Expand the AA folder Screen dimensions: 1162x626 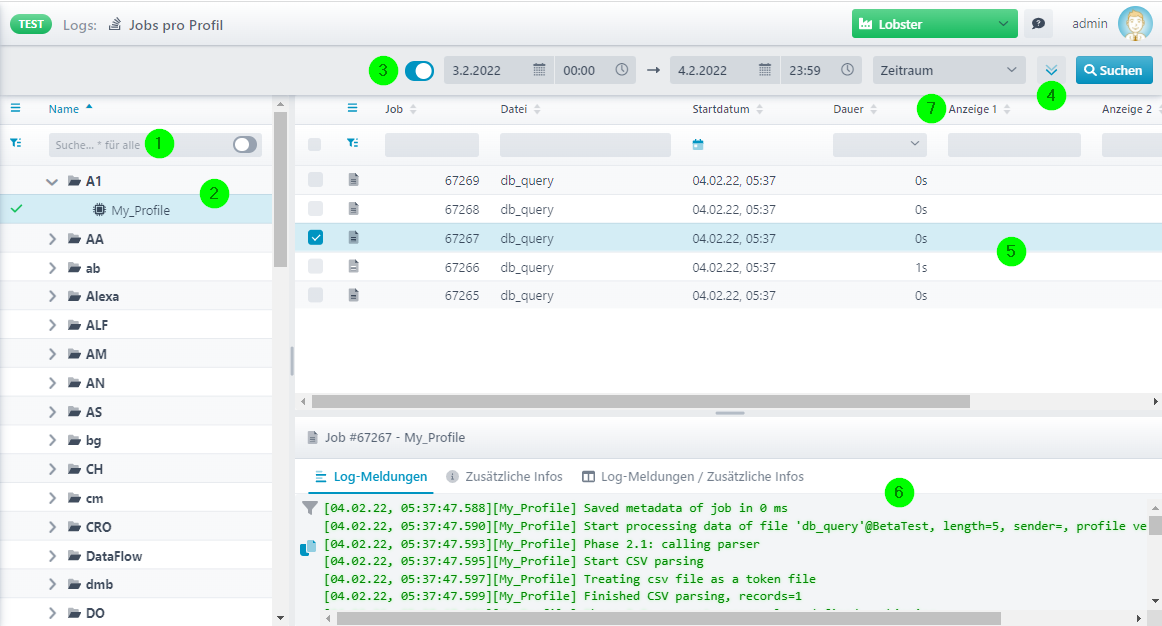52,239
